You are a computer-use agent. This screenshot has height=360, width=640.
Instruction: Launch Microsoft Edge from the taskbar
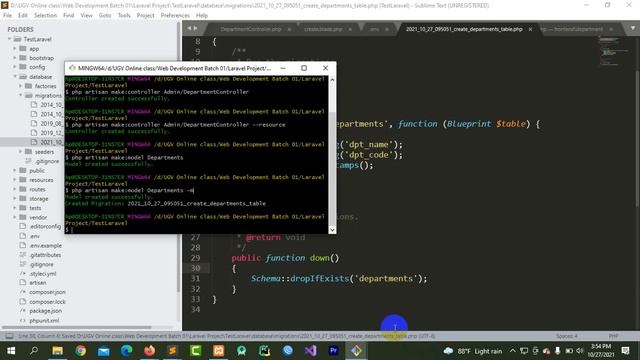click(x=127, y=351)
